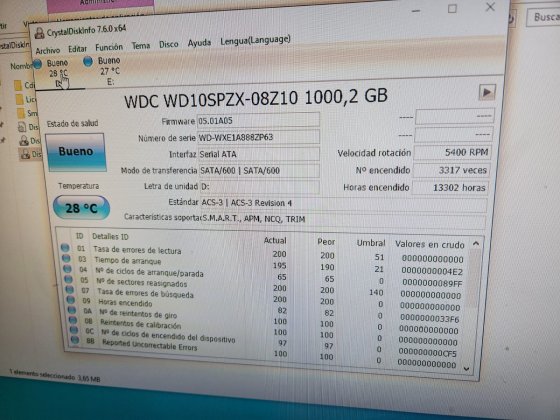Open the Archivo menu
This screenshot has height=420, width=560.
(48, 50)
